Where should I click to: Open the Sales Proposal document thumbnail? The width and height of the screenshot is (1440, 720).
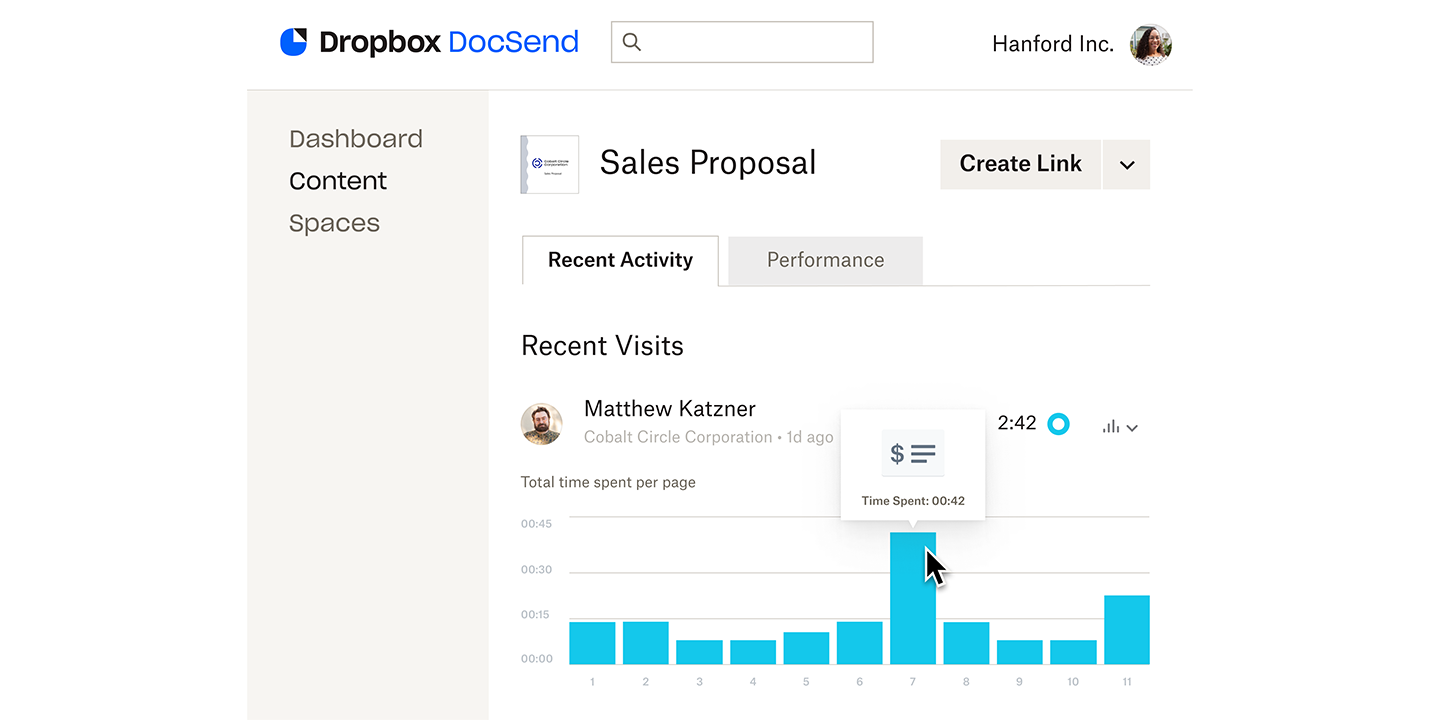coord(550,164)
